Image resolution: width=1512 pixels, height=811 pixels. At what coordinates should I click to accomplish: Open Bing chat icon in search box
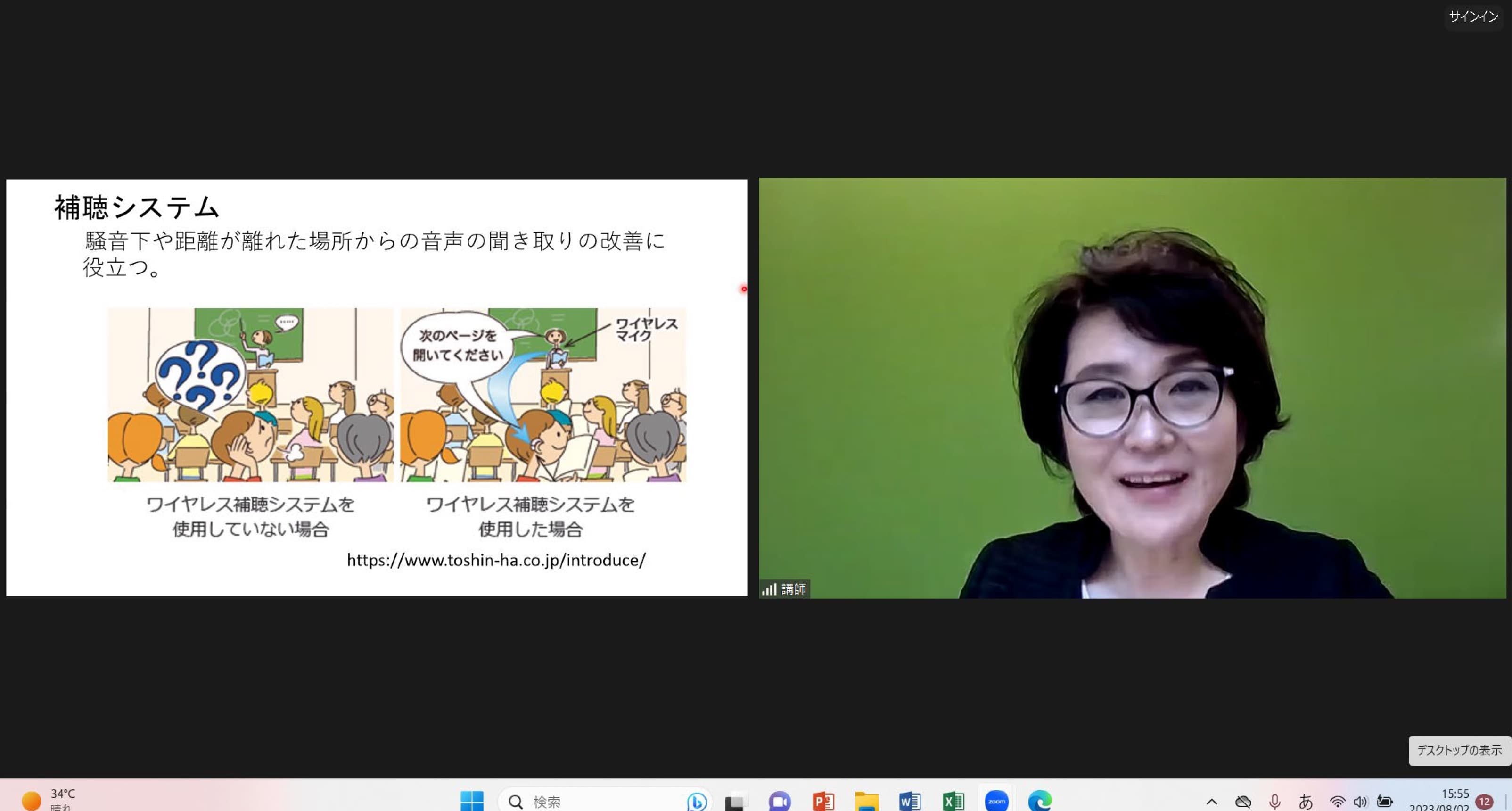697,801
